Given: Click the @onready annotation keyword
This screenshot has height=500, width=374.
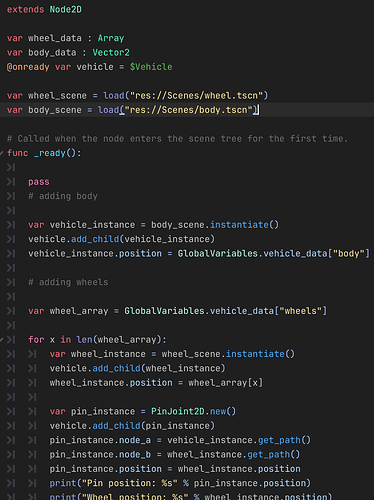Looking at the screenshot, I should pos(28,67).
